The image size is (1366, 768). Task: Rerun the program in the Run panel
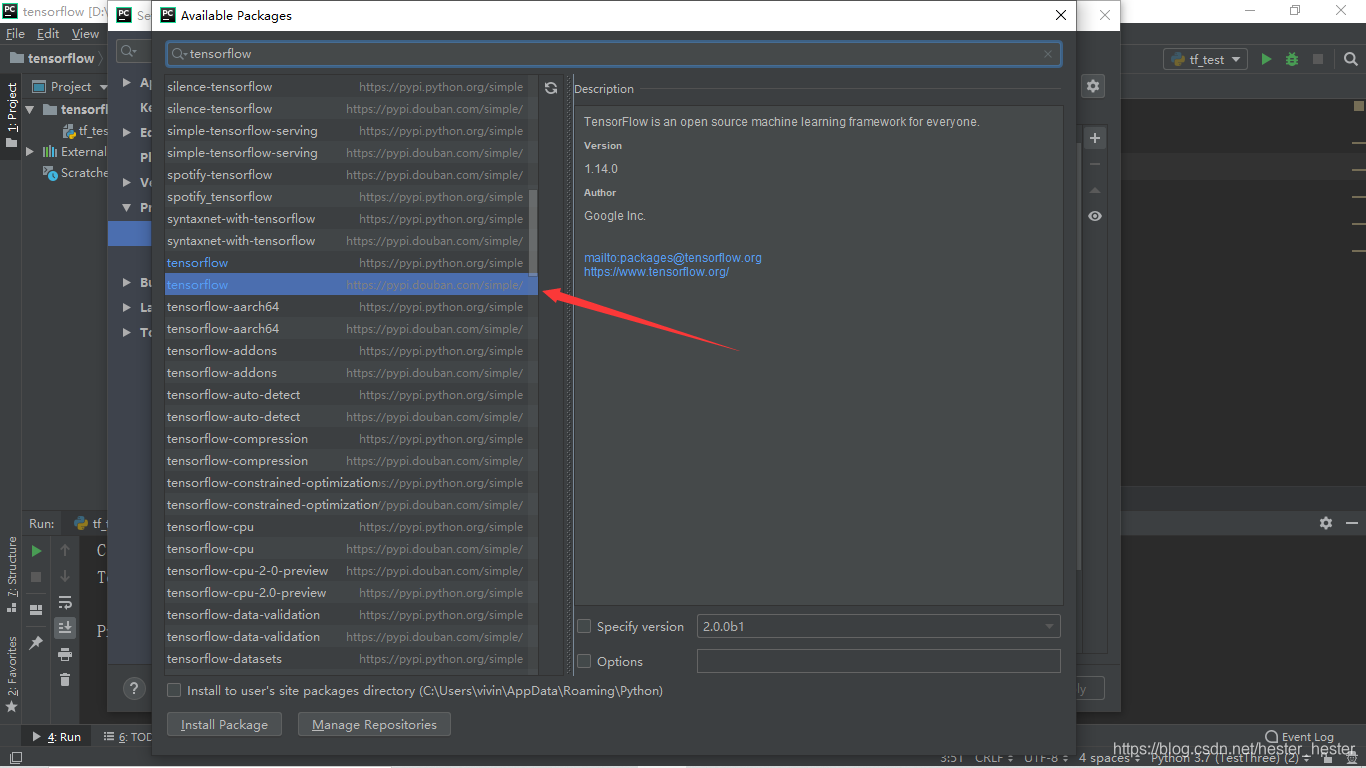point(36,550)
